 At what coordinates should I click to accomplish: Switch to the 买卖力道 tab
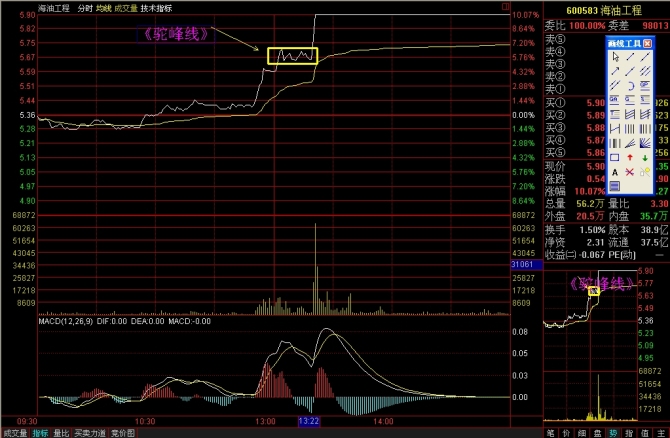pyautogui.click(x=90, y=433)
